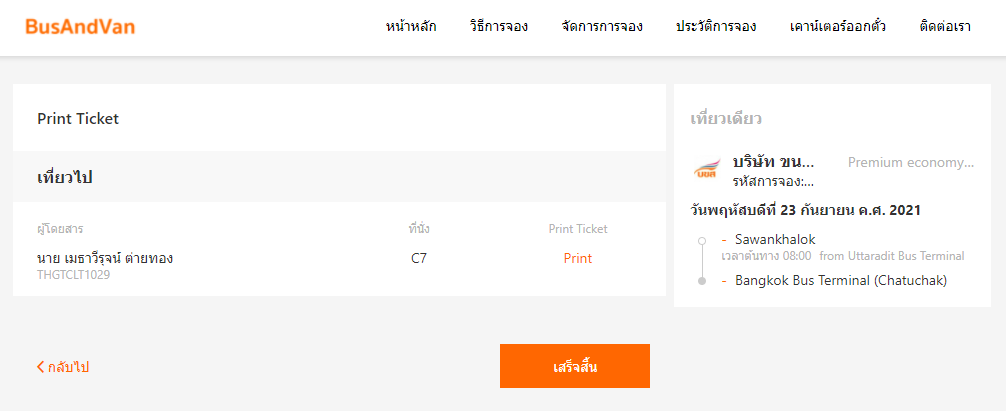Image resolution: width=1006 pixels, height=411 pixels.
Task: Select seat number C7
Action: coord(419,258)
